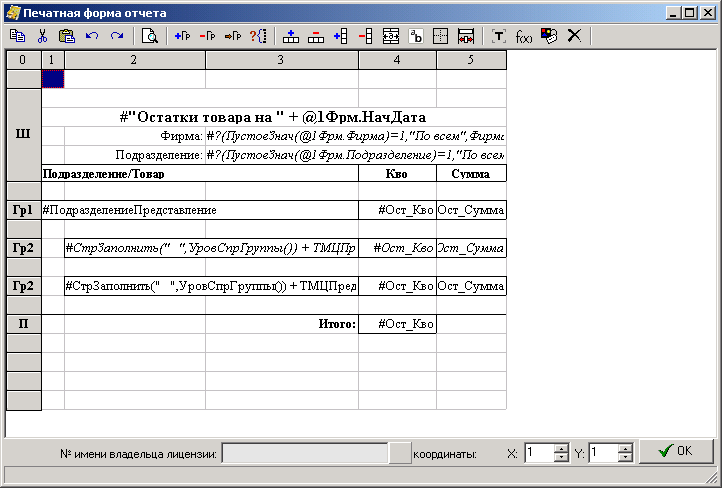Open print preview with magnifier icon
Screen dimensions: 722x488
tap(150, 36)
